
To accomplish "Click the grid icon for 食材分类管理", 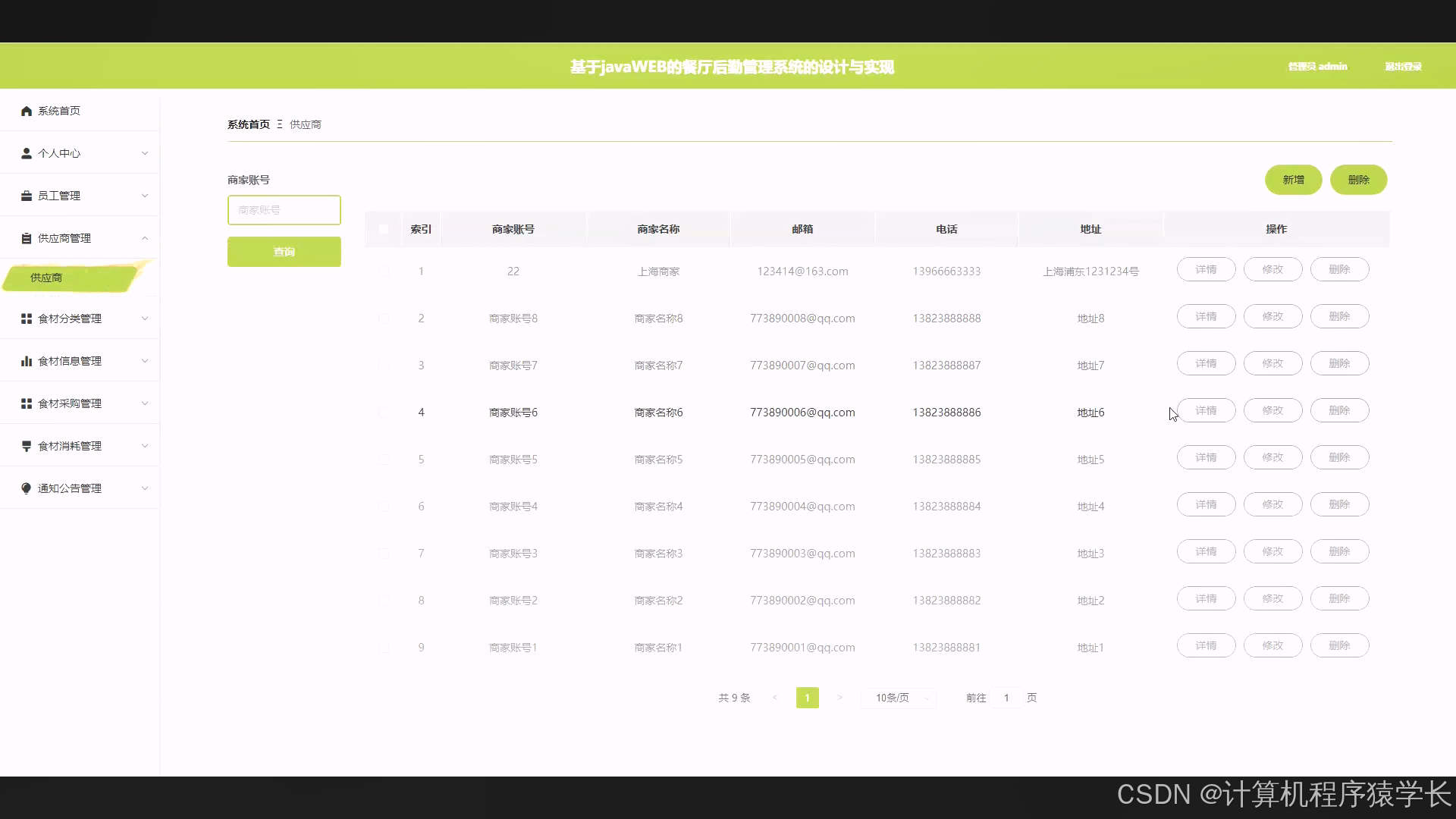I will (27, 318).
